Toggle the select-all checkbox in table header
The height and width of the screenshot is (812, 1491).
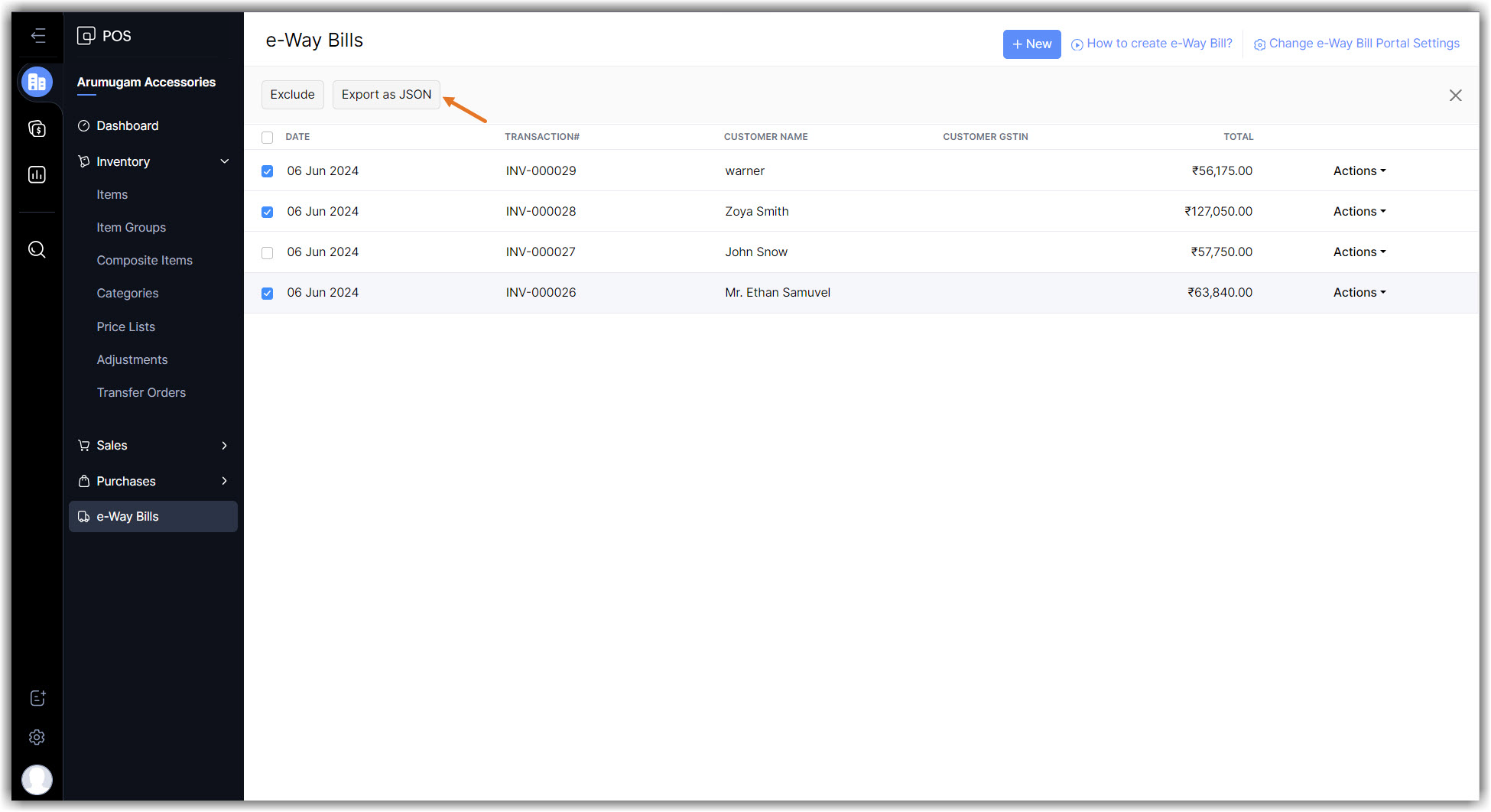(x=267, y=138)
